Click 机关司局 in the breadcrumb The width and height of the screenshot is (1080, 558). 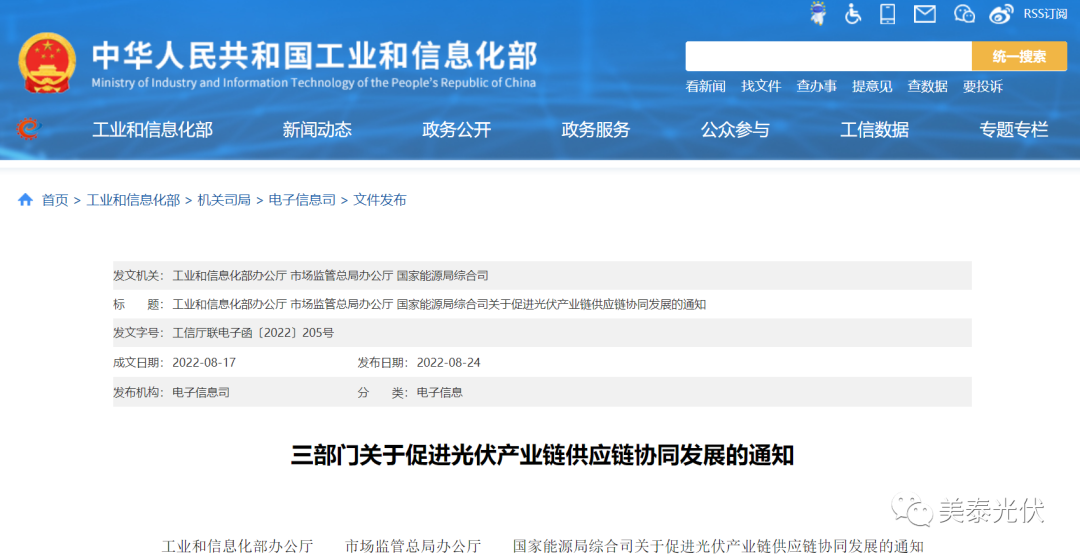coord(224,200)
